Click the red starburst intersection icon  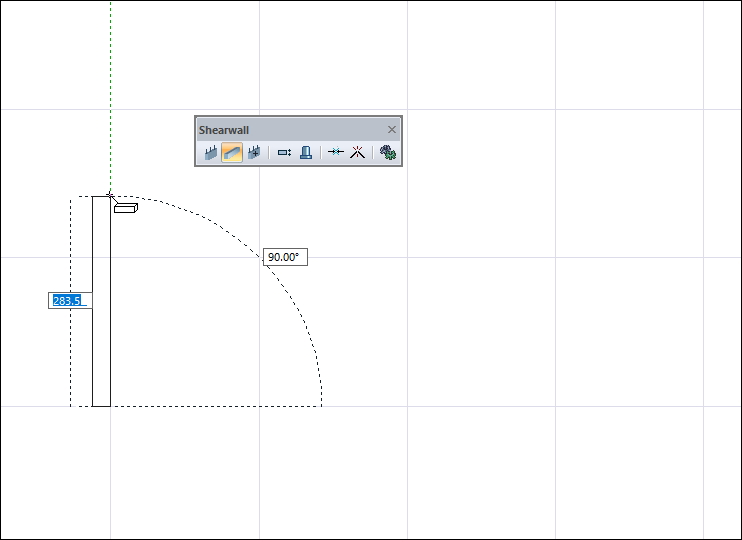pyautogui.click(x=357, y=153)
